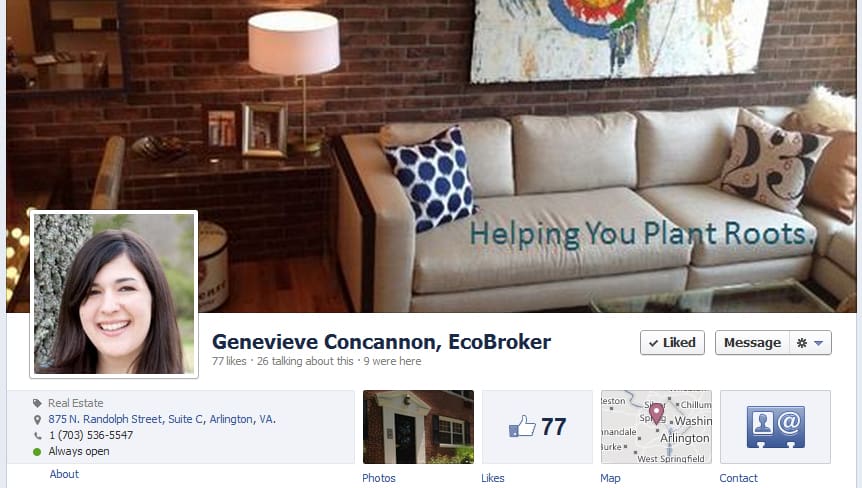Screen dimensions: 862x488
Task: Open the Photos tab label
Action: [379, 478]
